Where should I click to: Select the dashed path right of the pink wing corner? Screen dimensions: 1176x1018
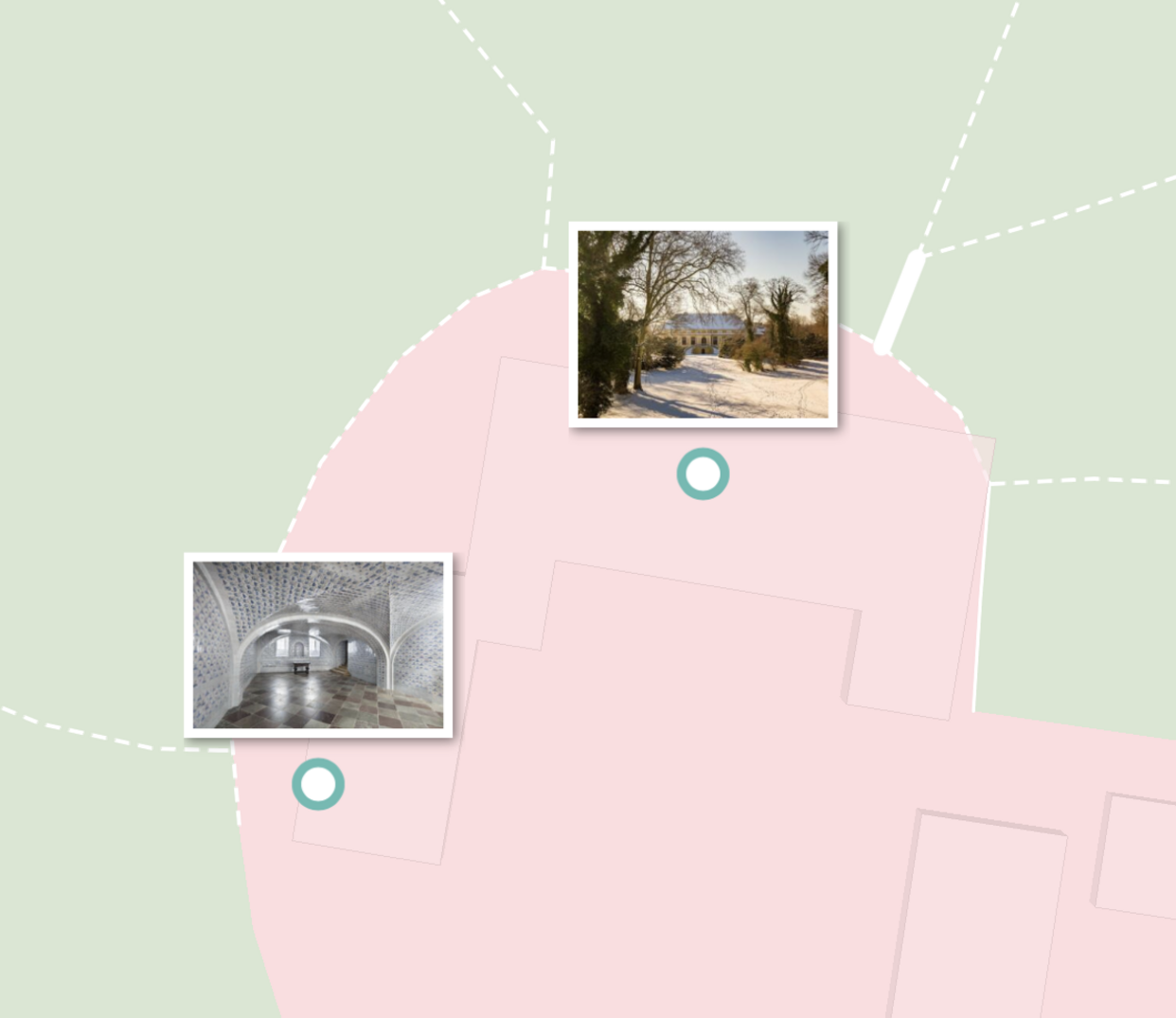(1081, 480)
